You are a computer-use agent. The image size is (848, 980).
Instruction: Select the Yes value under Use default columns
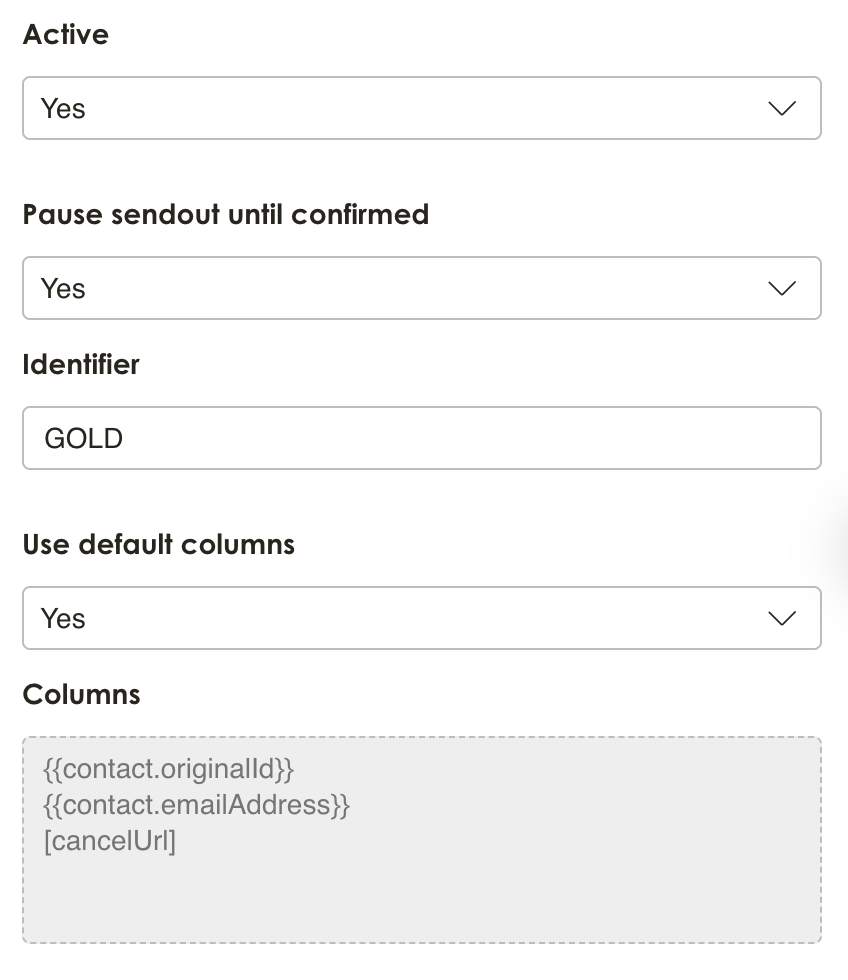coord(63,619)
